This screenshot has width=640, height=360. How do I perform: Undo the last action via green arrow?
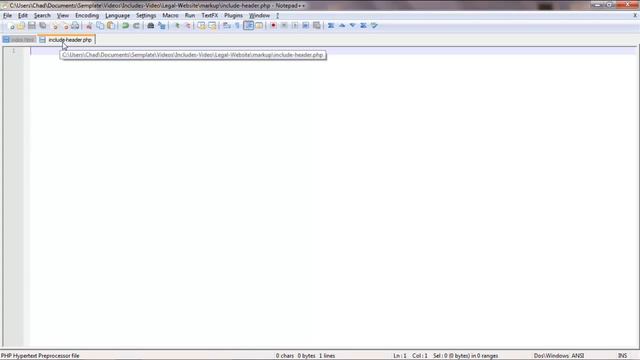click(x=125, y=26)
